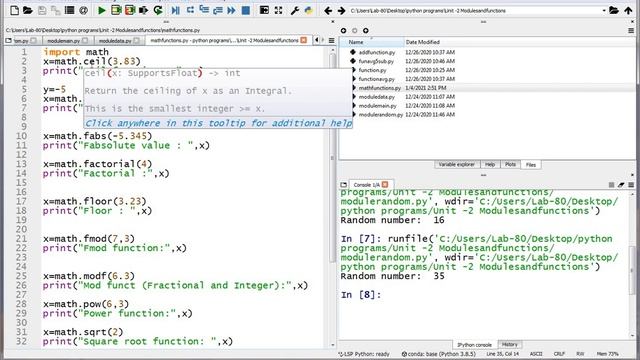Image resolution: width=640 pixels, height=360 pixels.
Task: Open a file using the toolbar folder icon
Action: tap(28, 10)
